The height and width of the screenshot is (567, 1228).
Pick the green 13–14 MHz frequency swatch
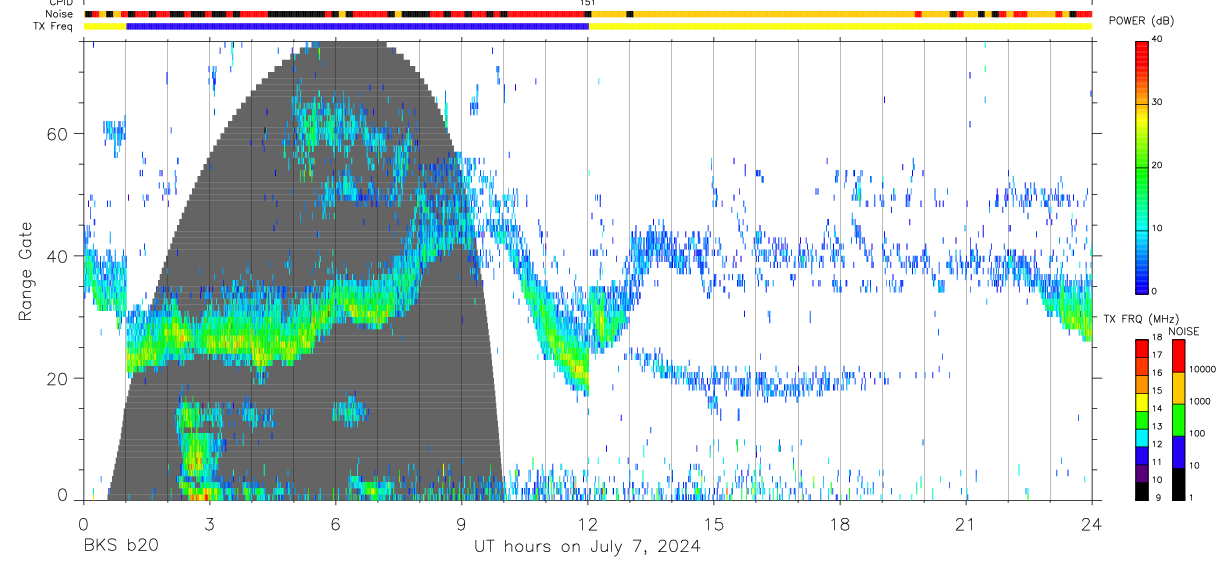tap(1142, 420)
